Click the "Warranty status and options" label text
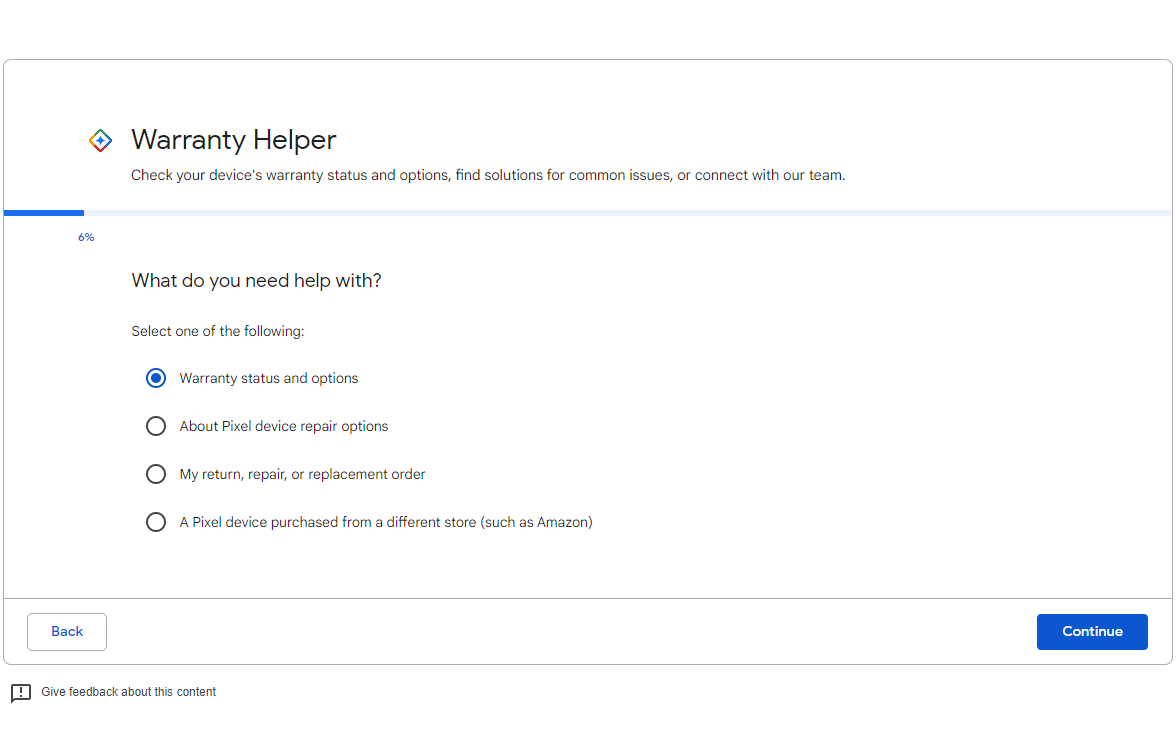Image resolution: width=1176 pixels, height=738 pixels. point(268,378)
